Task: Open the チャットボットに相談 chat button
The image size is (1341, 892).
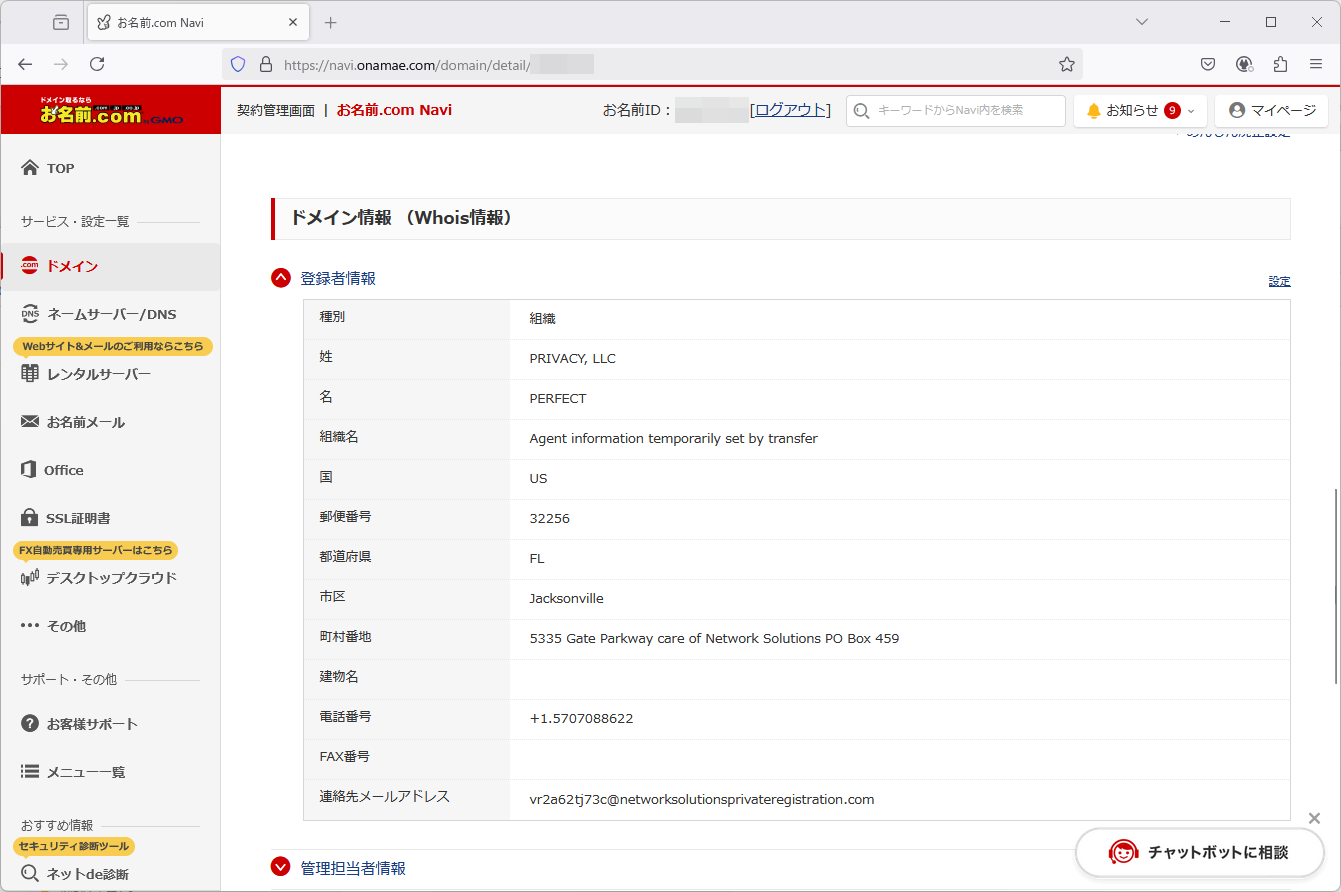Action: click(x=1200, y=852)
